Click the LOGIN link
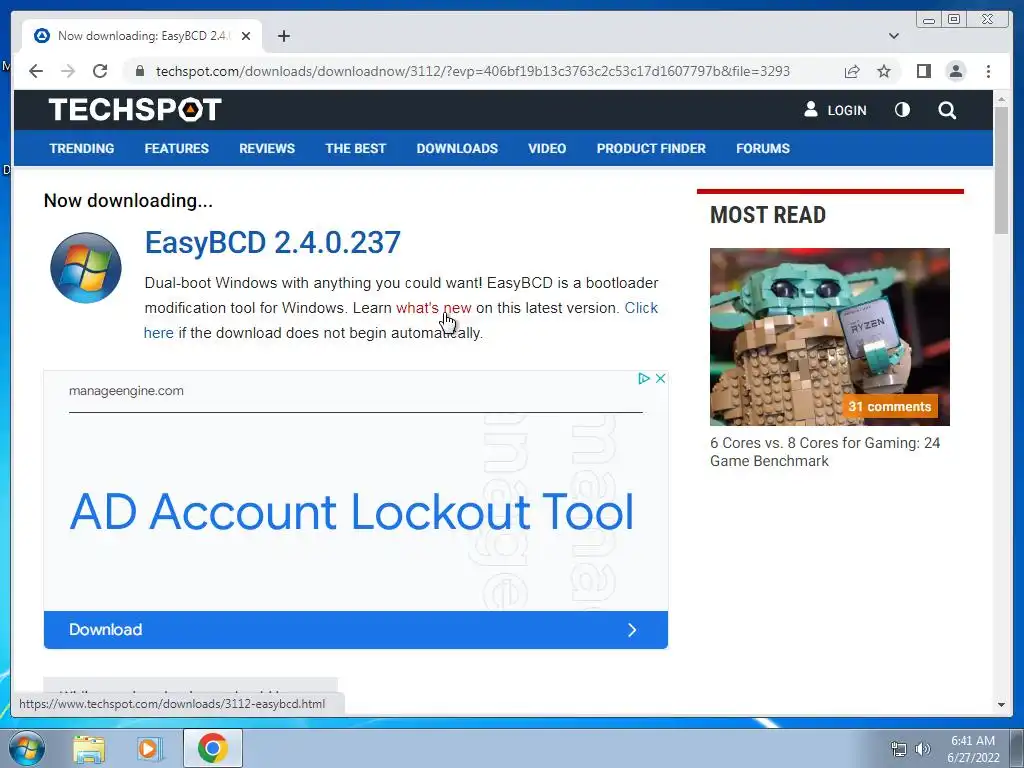The height and width of the screenshot is (768, 1024). click(835, 110)
